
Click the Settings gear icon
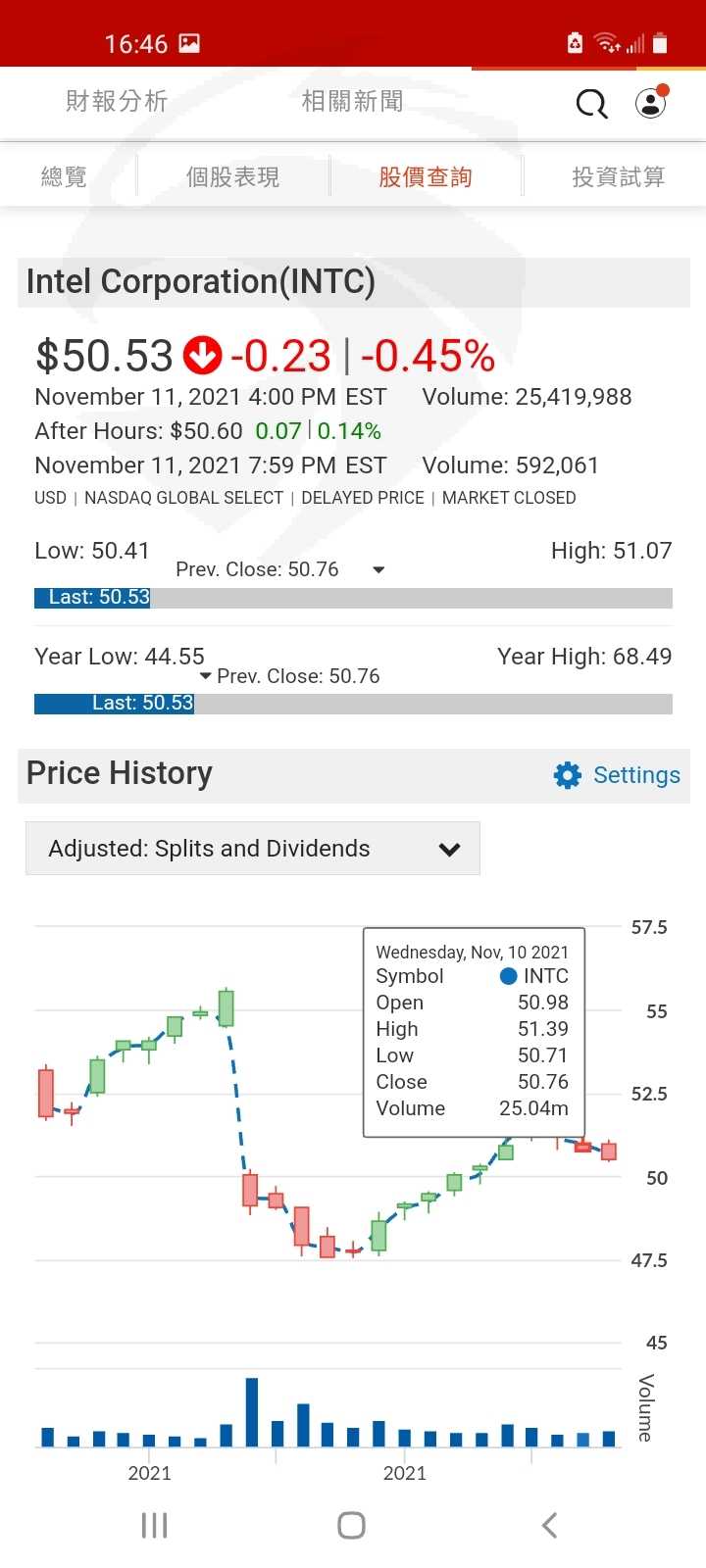tap(568, 775)
